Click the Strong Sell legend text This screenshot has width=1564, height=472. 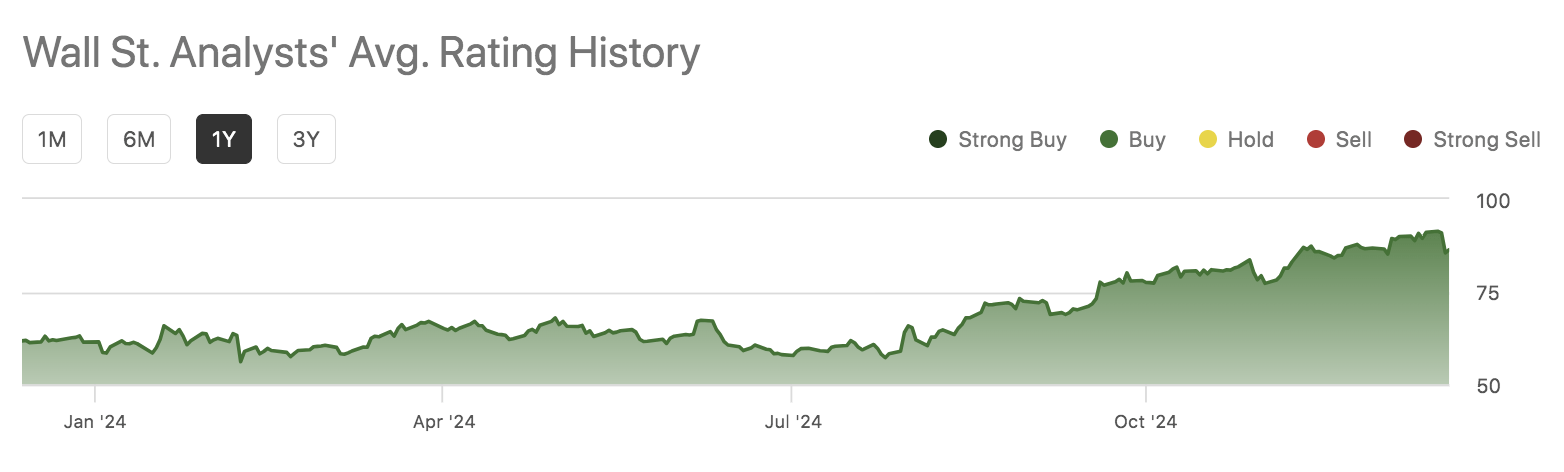tap(1487, 140)
